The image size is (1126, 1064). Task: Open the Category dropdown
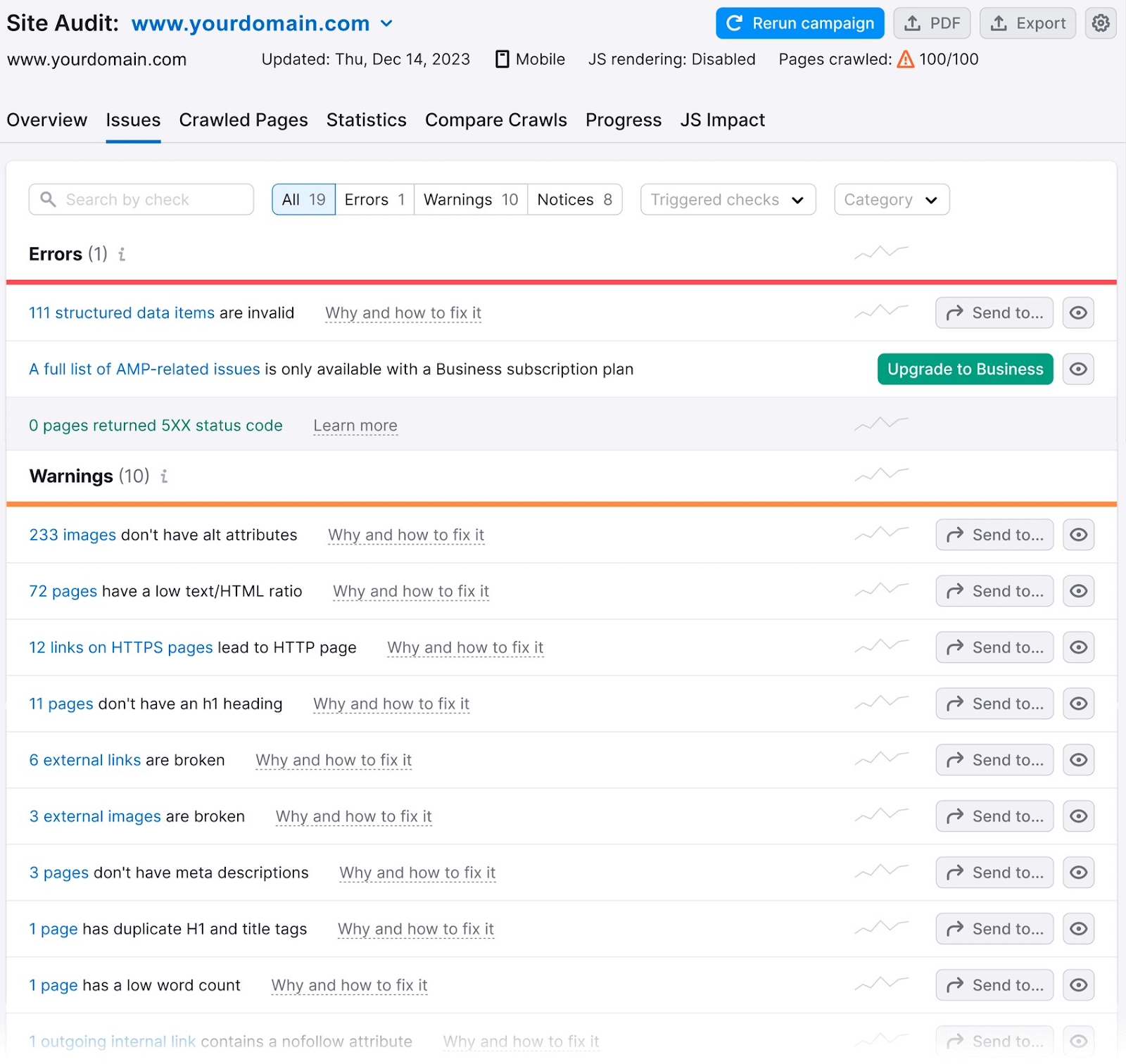point(891,199)
